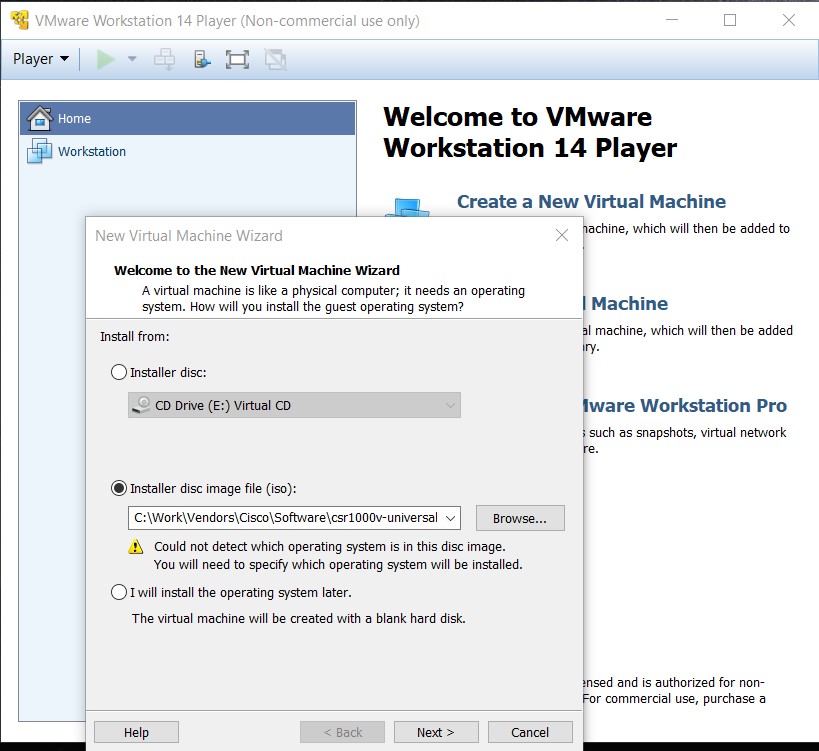Enter full screen mode icon

[x=237, y=59]
